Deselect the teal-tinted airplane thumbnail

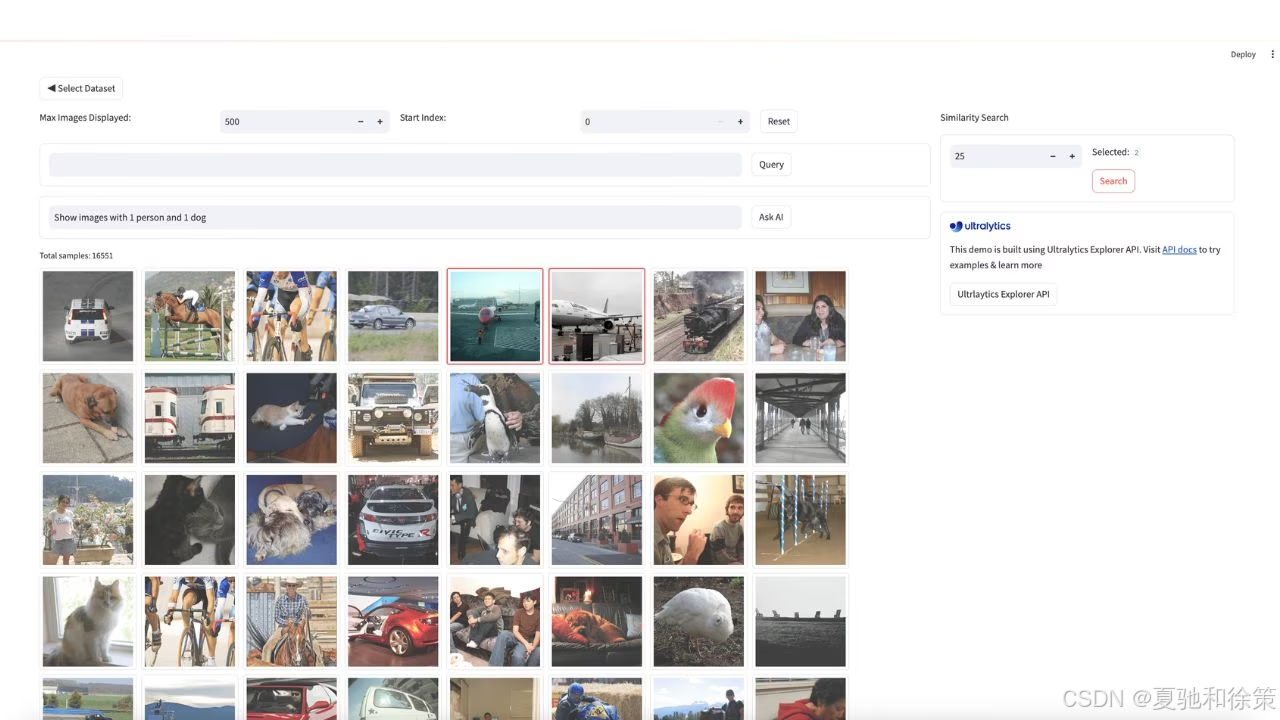point(495,316)
